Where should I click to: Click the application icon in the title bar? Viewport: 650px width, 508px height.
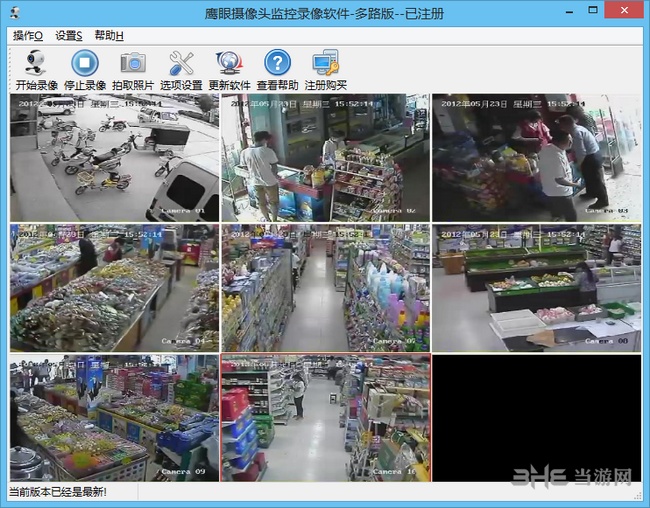click(x=15, y=13)
